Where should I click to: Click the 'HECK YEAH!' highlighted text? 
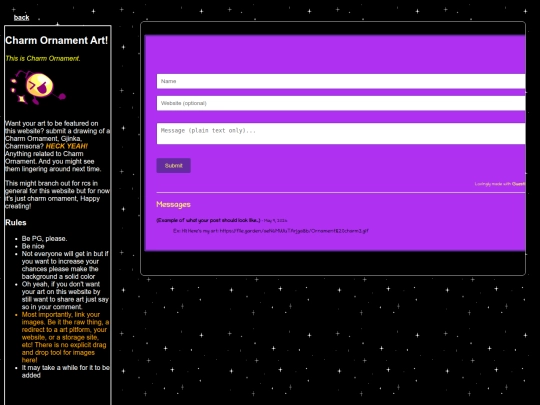[66, 146]
